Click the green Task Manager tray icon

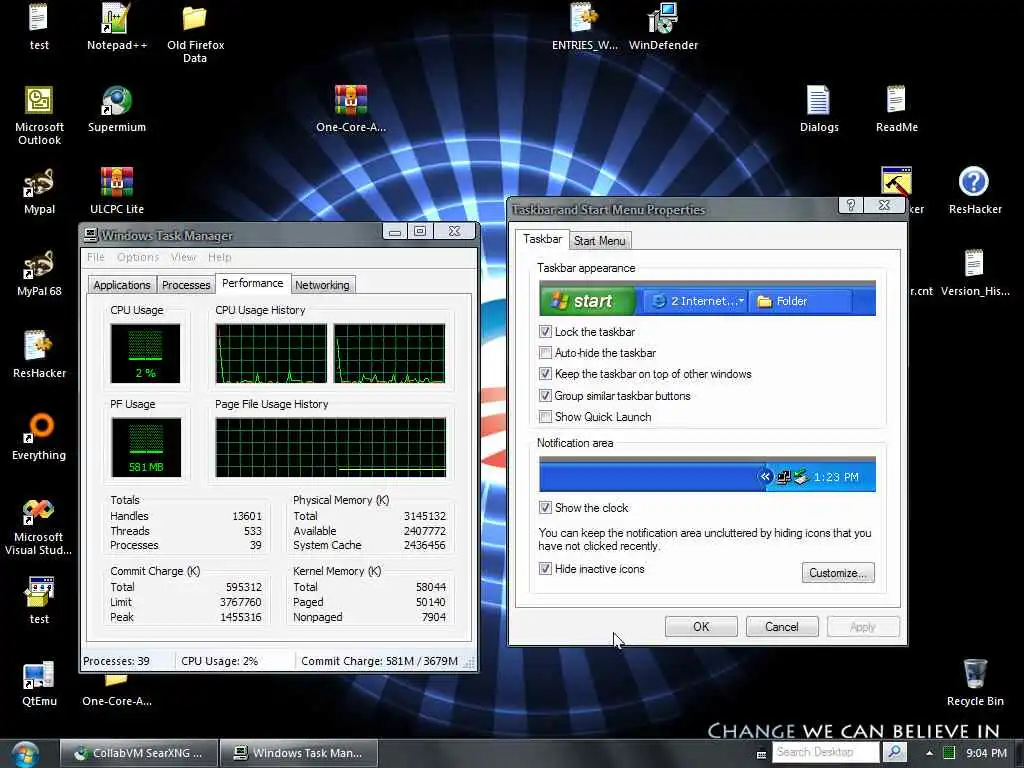950,753
